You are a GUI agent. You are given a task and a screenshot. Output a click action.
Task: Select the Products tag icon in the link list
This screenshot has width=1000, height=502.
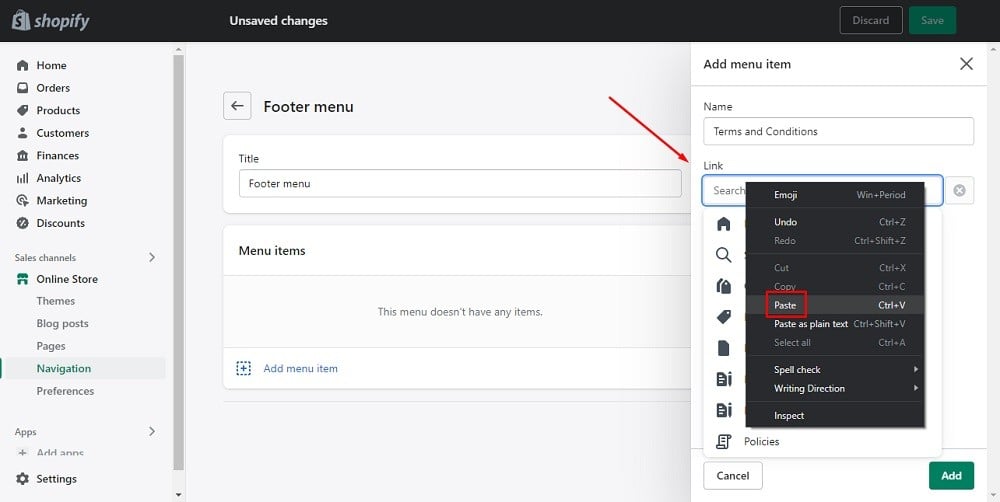click(x=723, y=316)
